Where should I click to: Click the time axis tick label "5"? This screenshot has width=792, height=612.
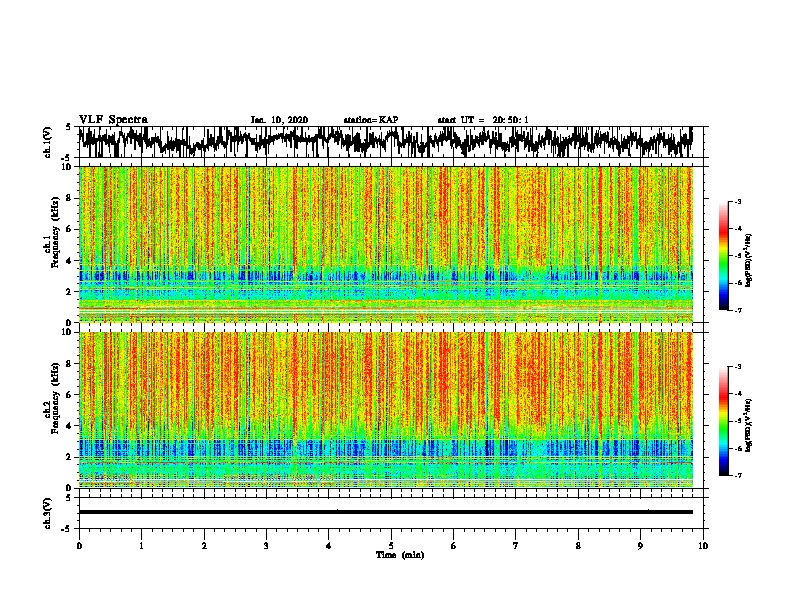pyautogui.click(x=391, y=546)
